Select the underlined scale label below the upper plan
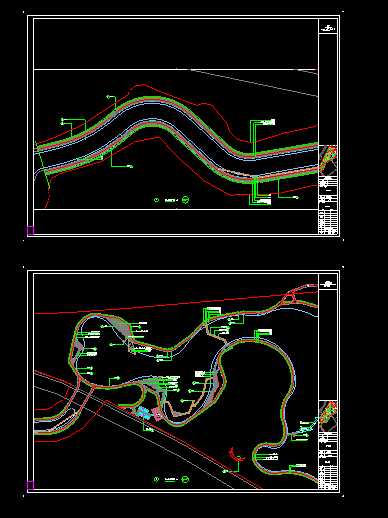Image resolution: width=388 pixels, height=518 pixels. coord(171,200)
